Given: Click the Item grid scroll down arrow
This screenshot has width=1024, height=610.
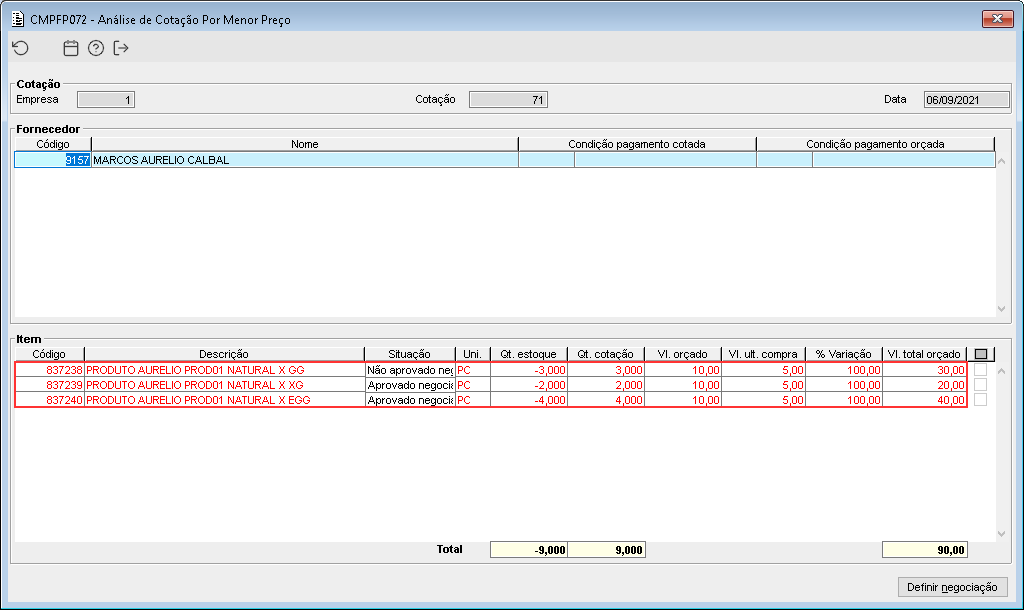Looking at the screenshot, I should tap(1002, 534).
